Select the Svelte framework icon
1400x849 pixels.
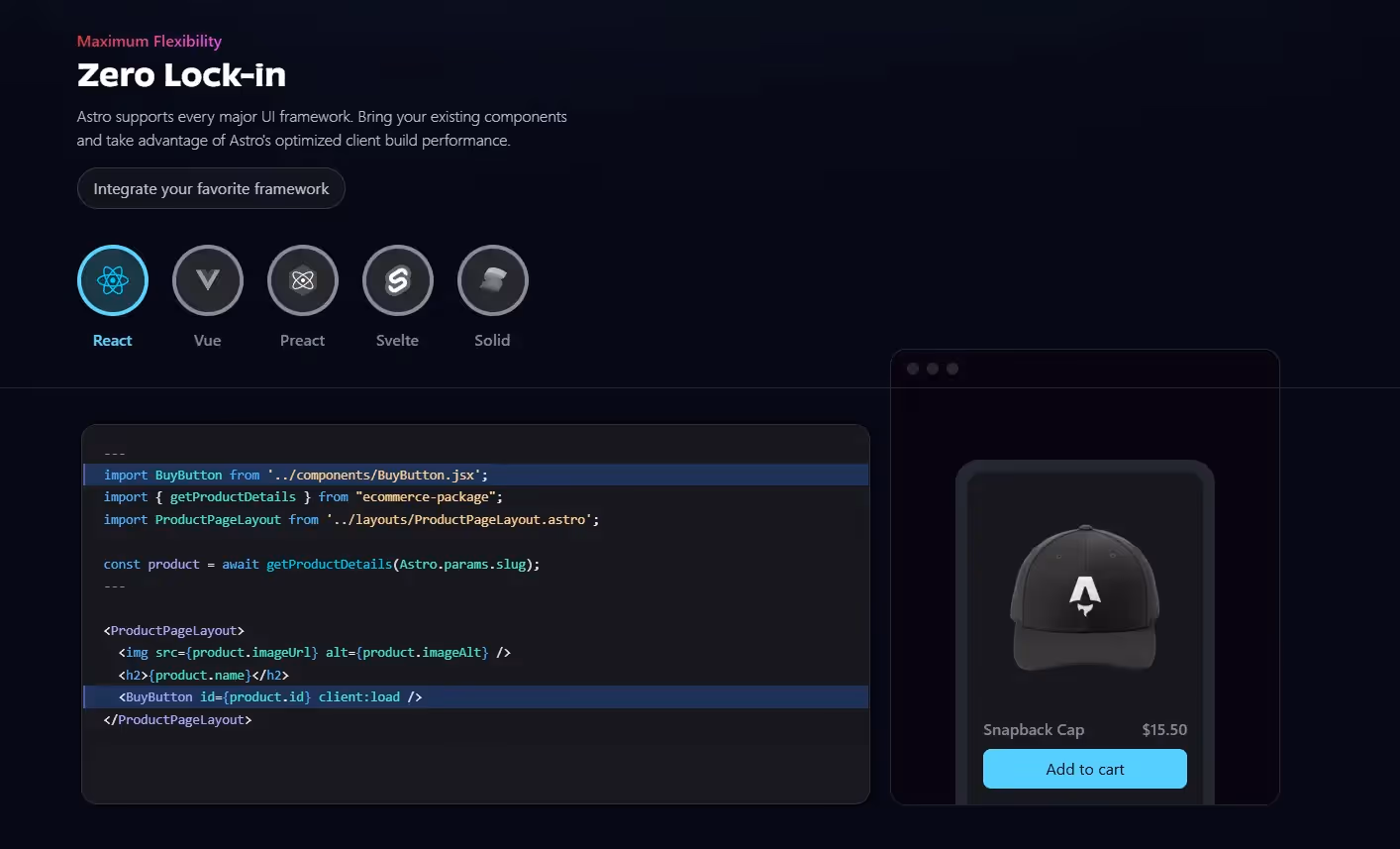(397, 280)
